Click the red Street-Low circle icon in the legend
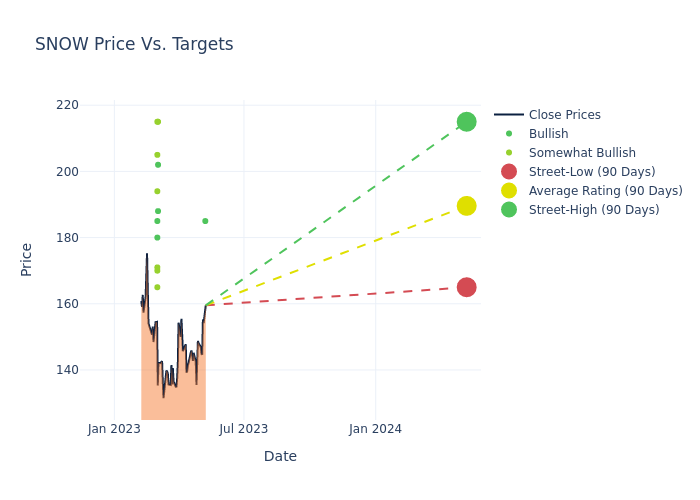This screenshot has width=700, height=500. click(x=509, y=172)
